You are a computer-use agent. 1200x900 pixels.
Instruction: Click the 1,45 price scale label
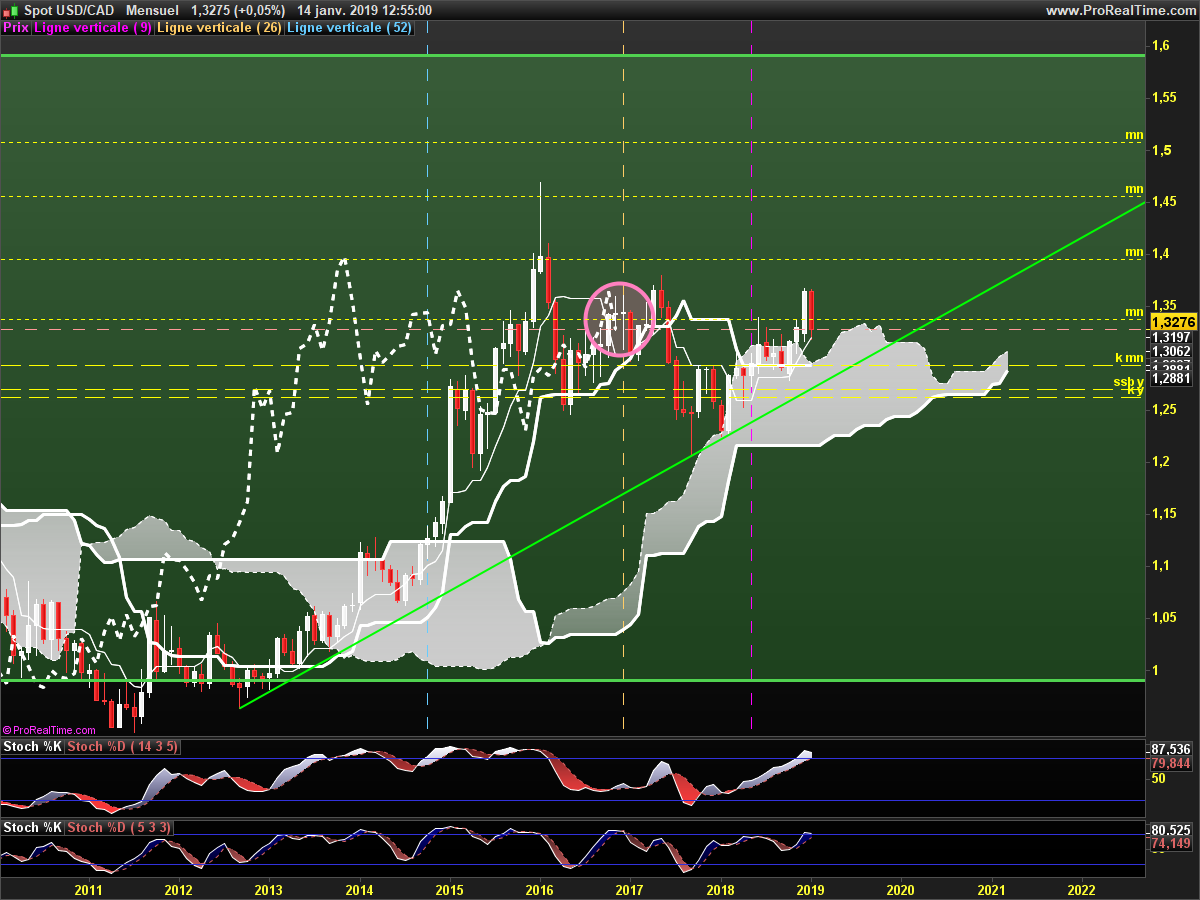click(1164, 202)
